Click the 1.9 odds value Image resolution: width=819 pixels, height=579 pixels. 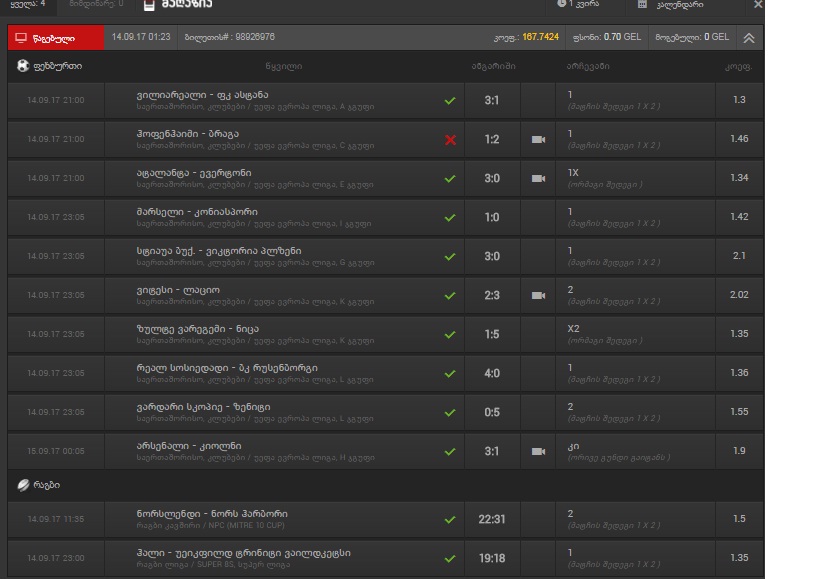click(739, 451)
